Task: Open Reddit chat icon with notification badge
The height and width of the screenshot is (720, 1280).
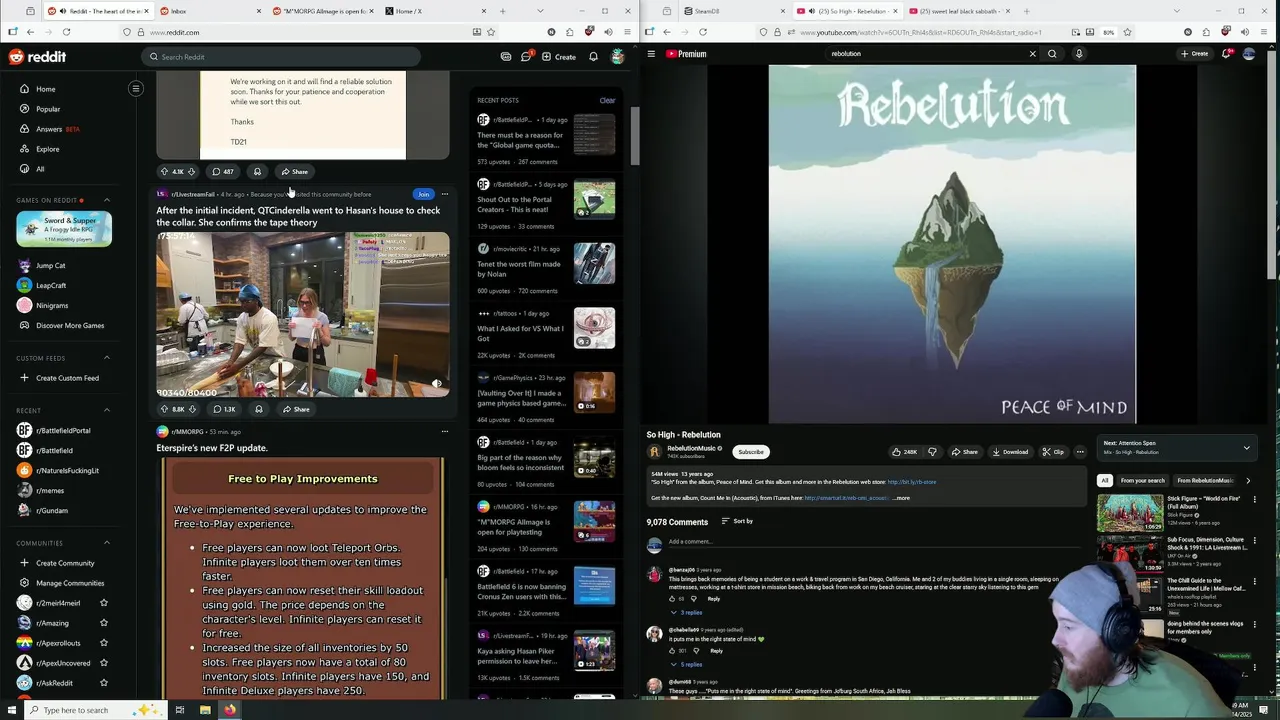Action: coord(526,57)
